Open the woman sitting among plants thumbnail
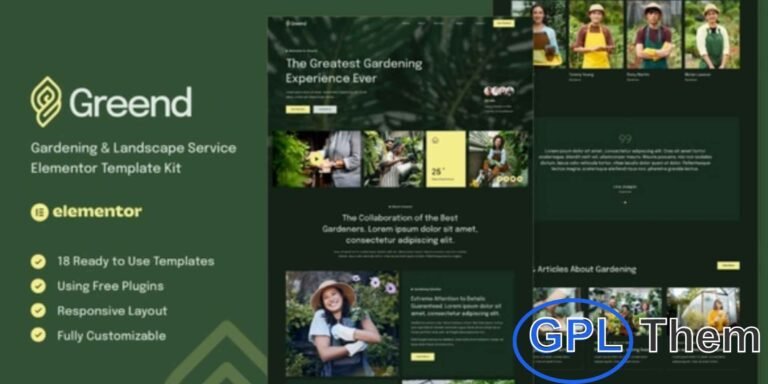 point(498,159)
